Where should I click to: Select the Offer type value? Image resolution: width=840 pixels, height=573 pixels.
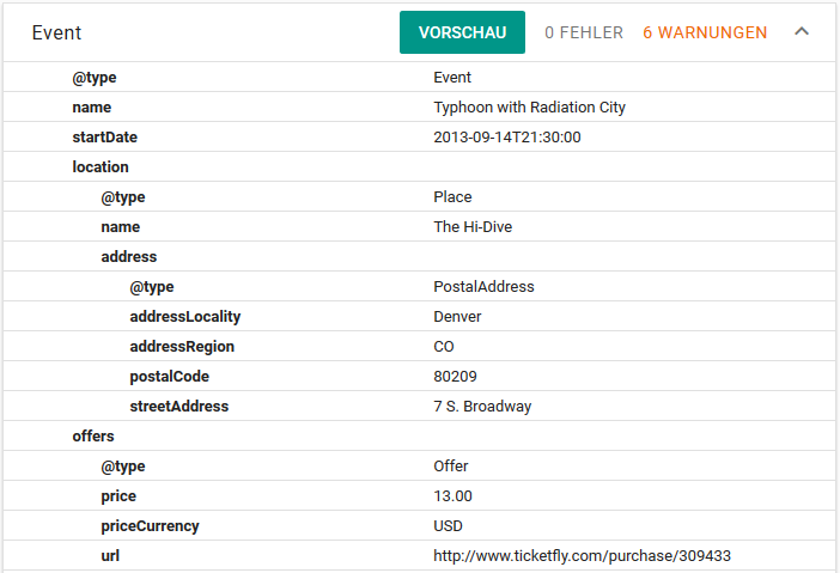[x=451, y=466]
